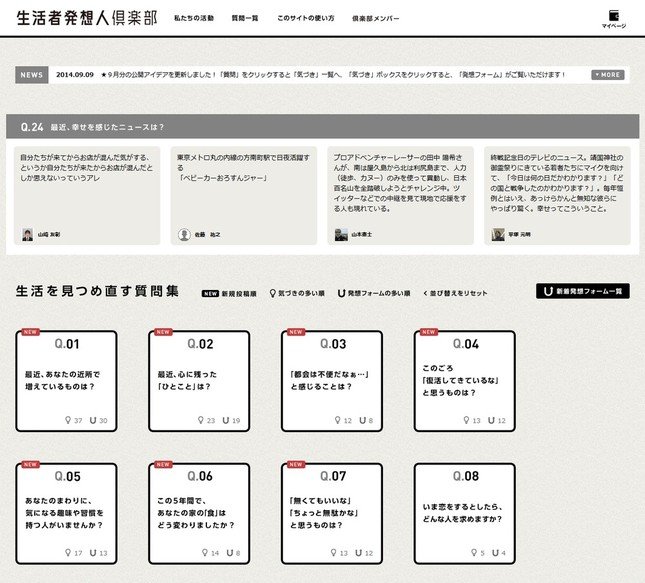Click lightbulb icon on Q.02 card
The height and width of the screenshot is (583, 645).
click(201, 420)
